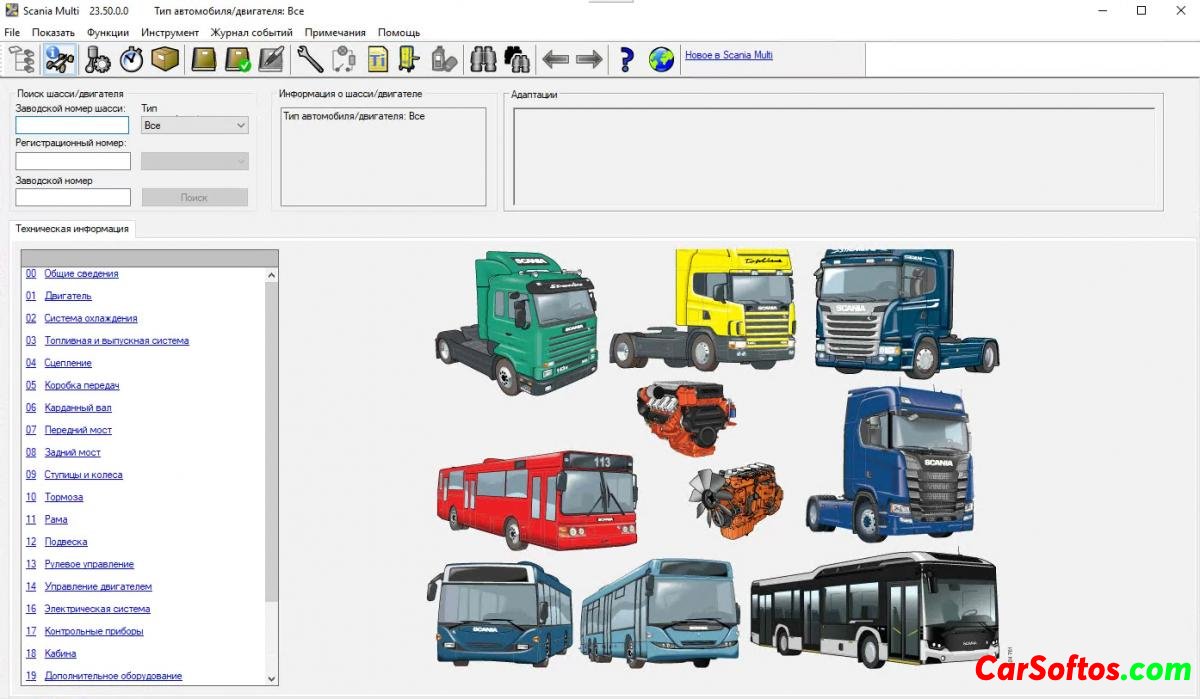Viewport: 1200px width, 699px height.
Task: Click the blue question mark help icon
Action: point(627,60)
